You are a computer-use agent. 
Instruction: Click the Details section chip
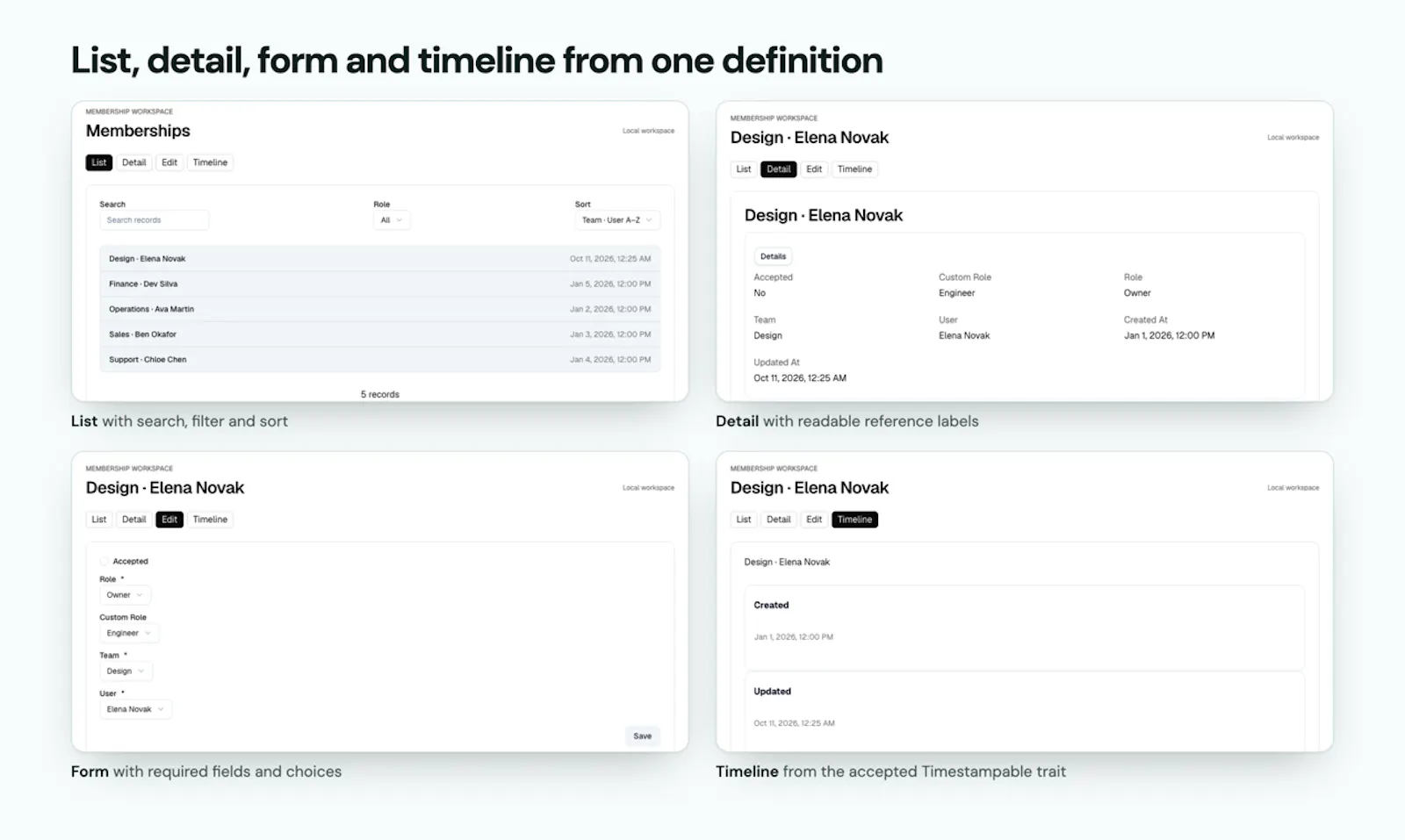point(773,256)
